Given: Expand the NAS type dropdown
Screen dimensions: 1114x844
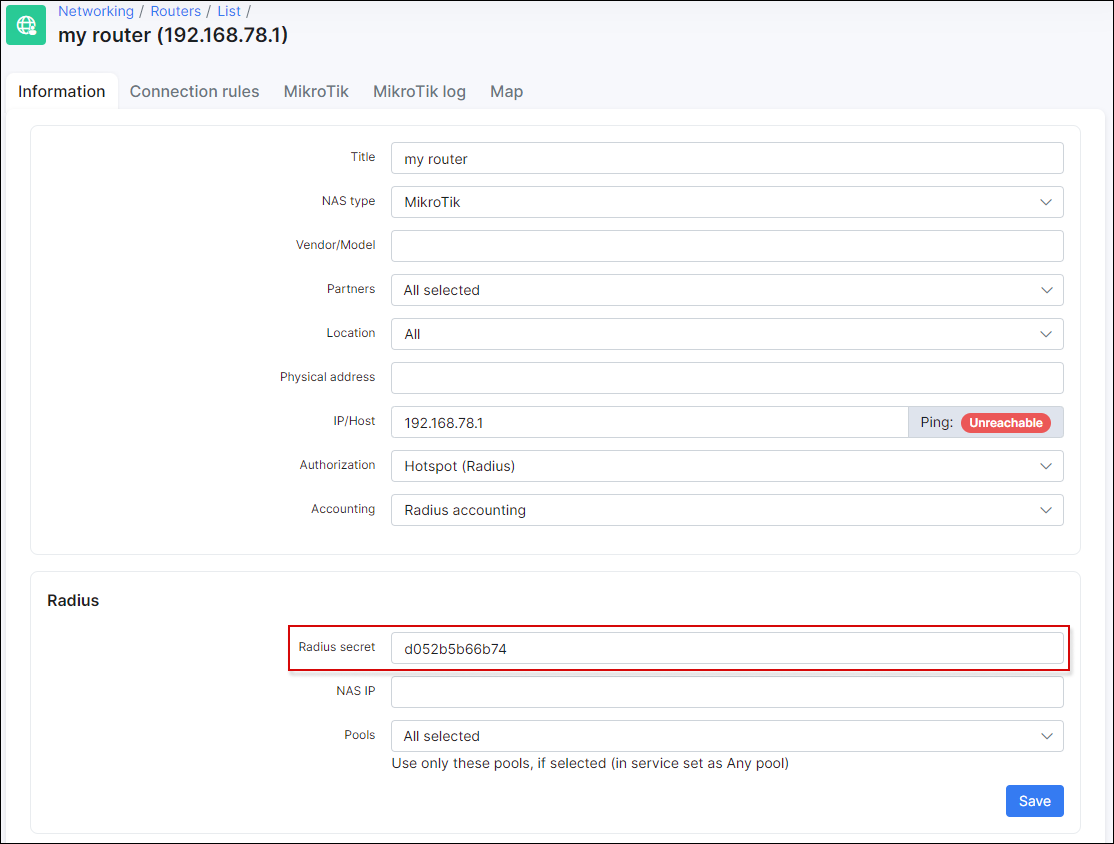Looking at the screenshot, I should click(x=727, y=202).
